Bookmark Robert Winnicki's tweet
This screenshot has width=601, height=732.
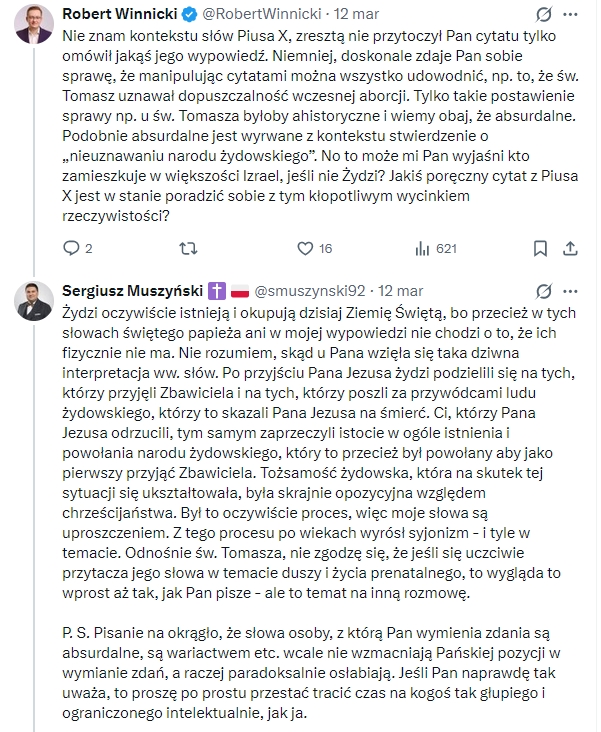[540, 249]
